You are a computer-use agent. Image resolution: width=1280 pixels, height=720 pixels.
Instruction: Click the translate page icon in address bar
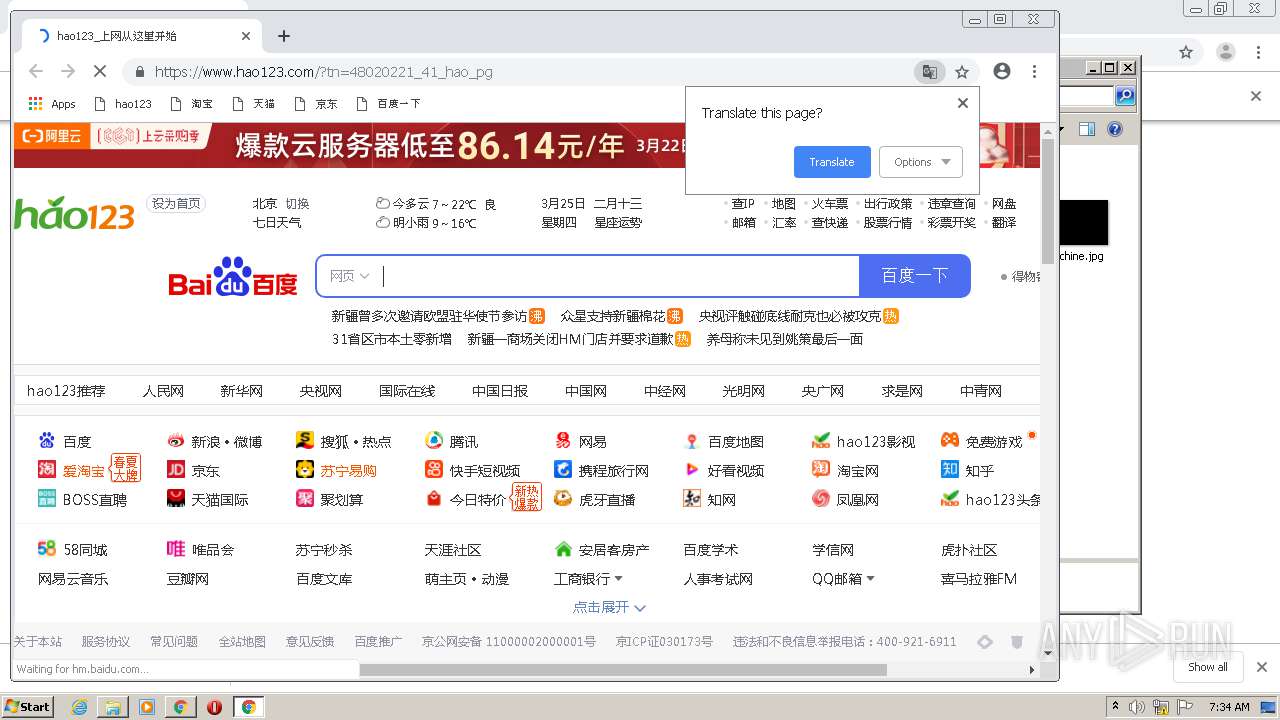(929, 72)
